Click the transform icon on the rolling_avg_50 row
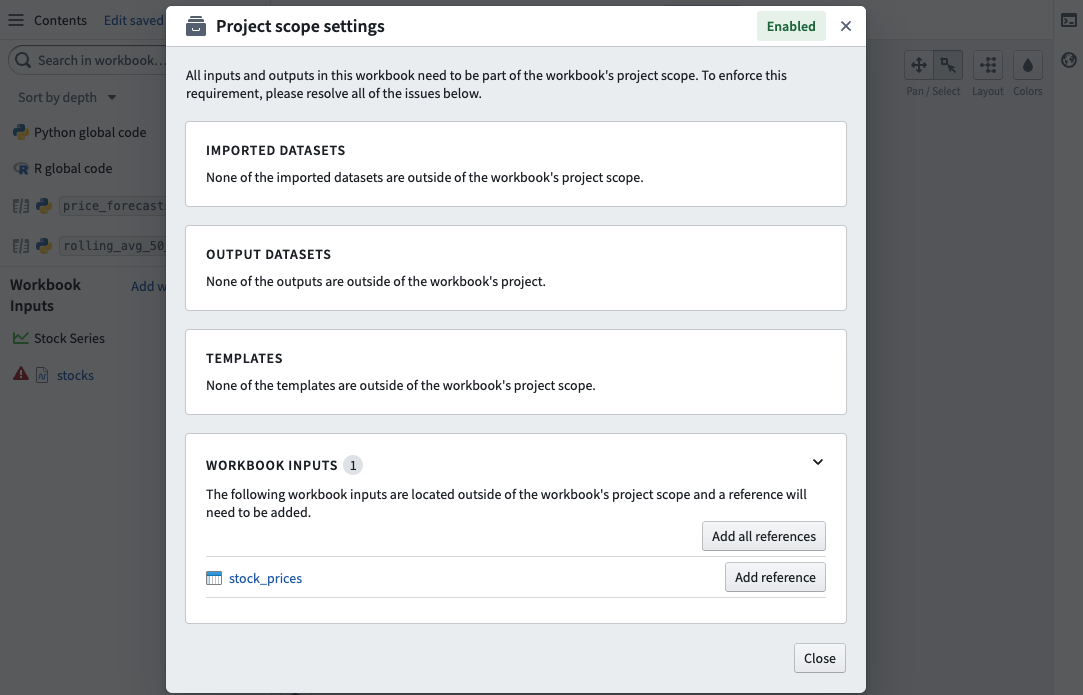 (21, 245)
